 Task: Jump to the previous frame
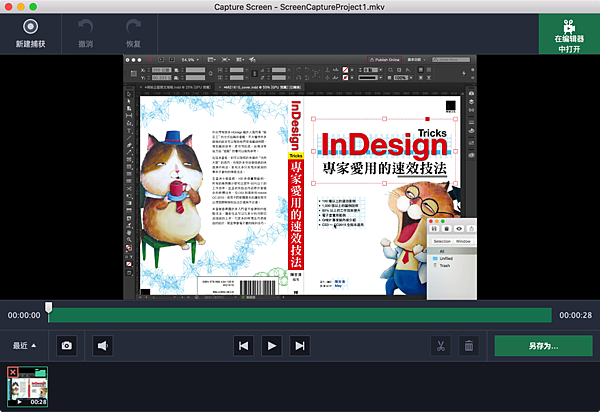(242, 346)
